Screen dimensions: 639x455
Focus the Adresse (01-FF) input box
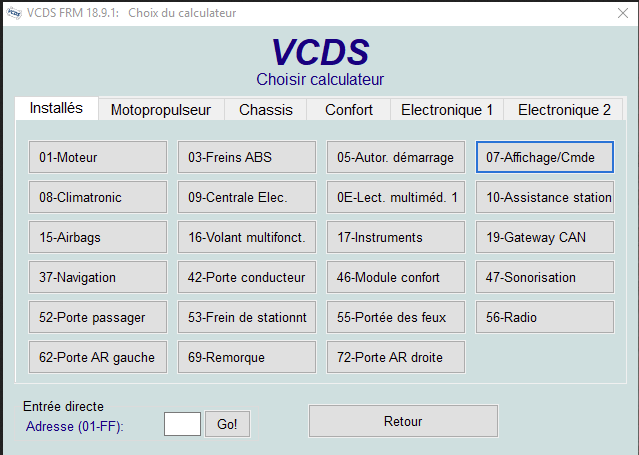click(x=182, y=424)
